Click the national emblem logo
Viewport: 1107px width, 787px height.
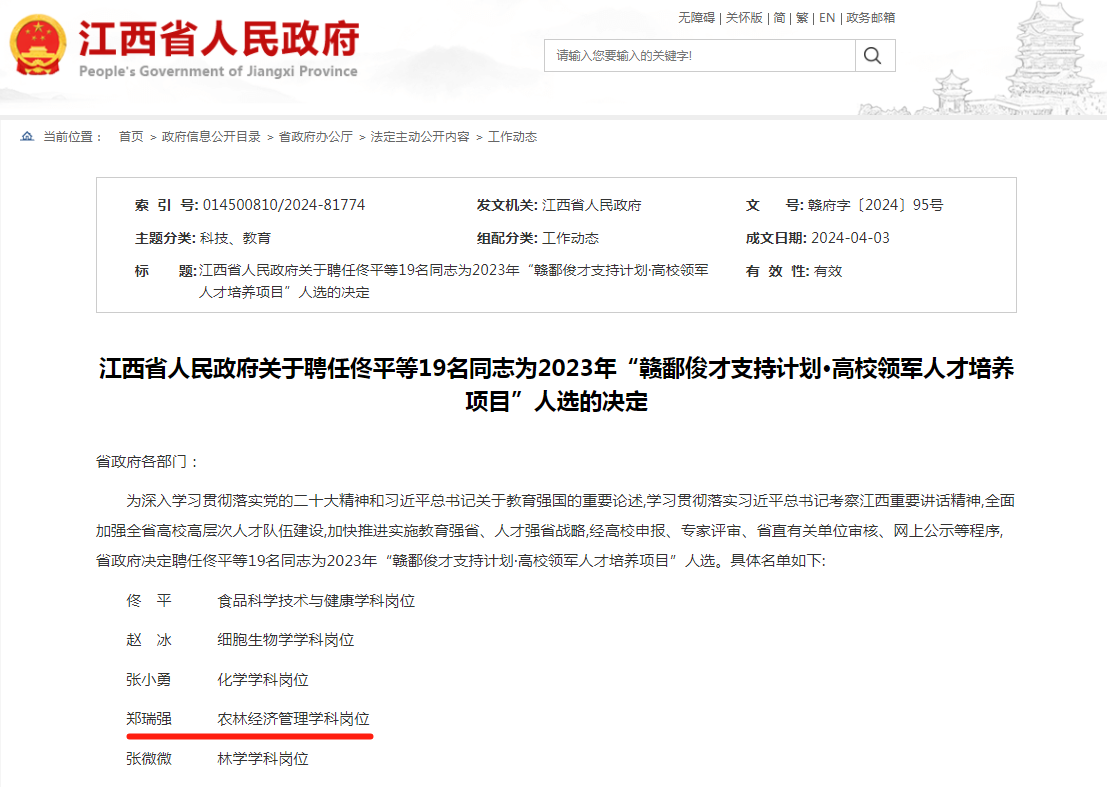[x=38, y=45]
